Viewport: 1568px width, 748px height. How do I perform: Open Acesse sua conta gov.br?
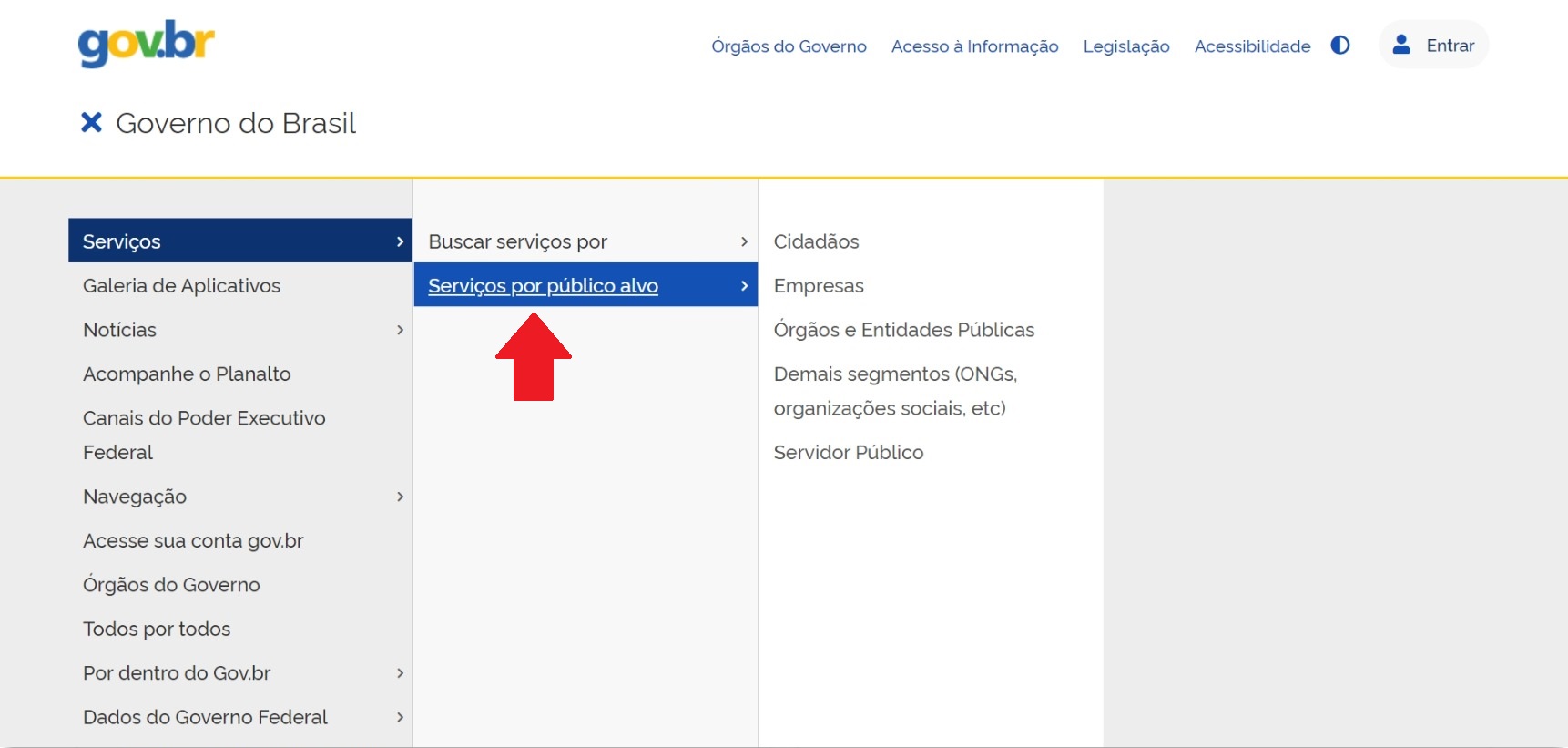[193, 541]
